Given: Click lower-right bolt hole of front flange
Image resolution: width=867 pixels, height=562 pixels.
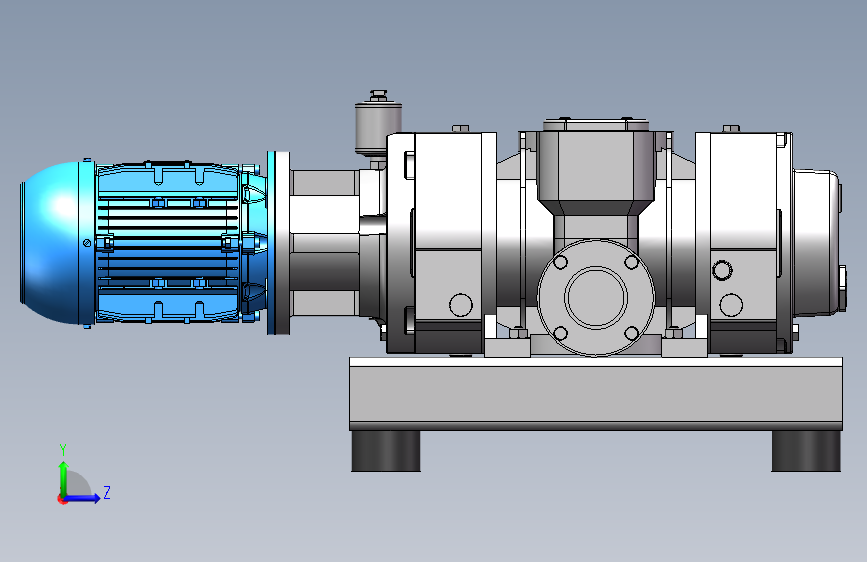Looking at the screenshot, I should [x=632, y=334].
